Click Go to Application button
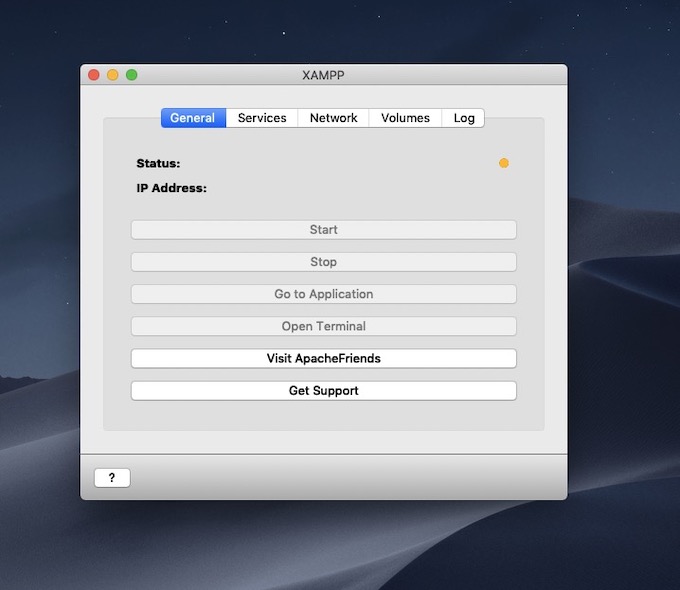 tap(324, 294)
